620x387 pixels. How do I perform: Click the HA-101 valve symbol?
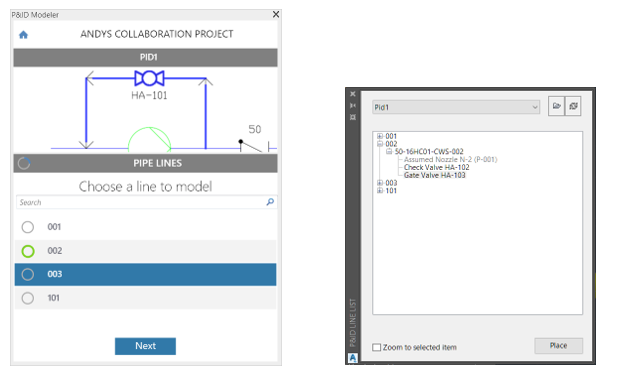[149, 78]
